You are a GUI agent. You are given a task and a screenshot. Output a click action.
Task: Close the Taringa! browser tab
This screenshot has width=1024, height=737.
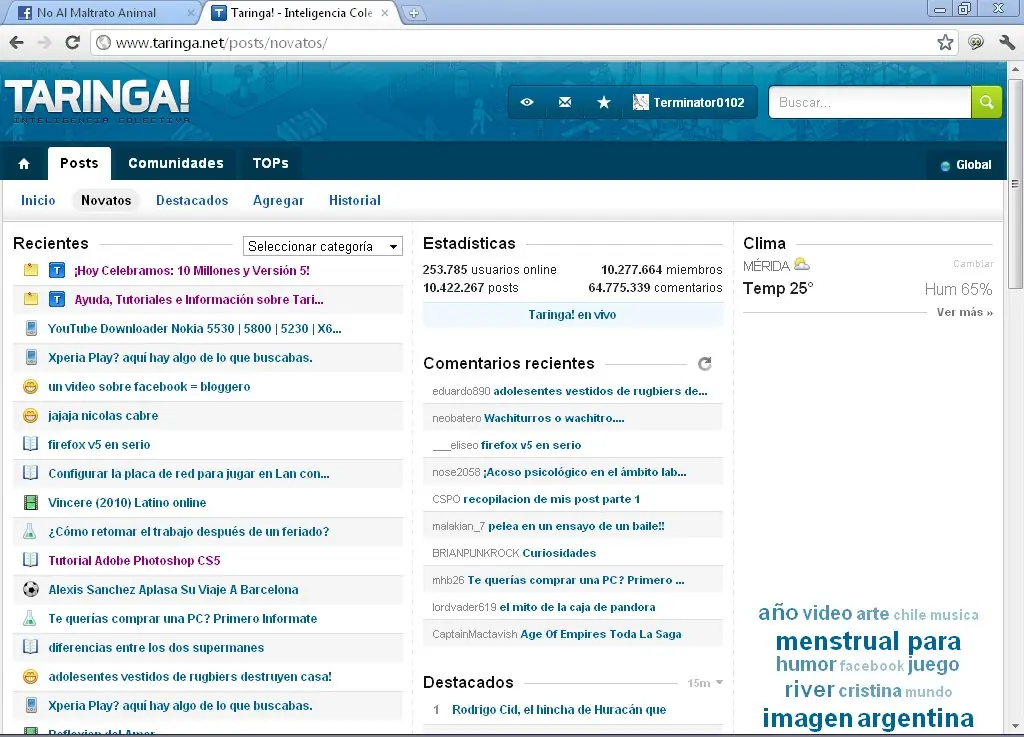pyautogui.click(x=385, y=13)
